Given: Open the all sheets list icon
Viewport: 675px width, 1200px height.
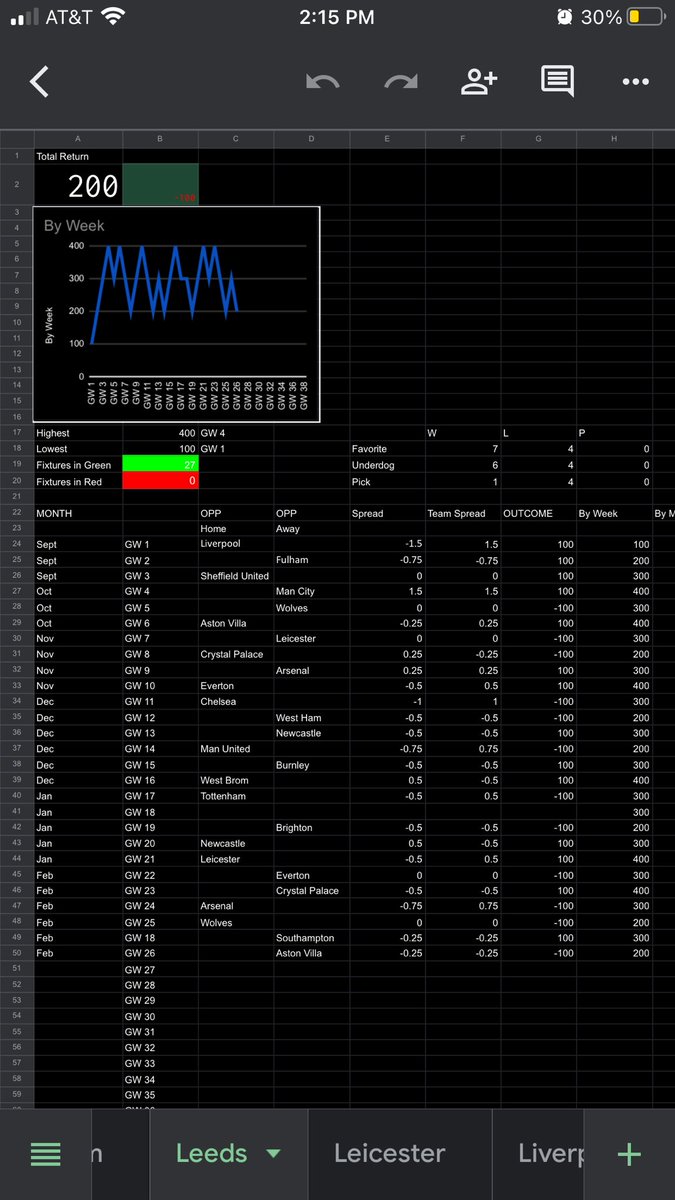Looking at the screenshot, I should pos(45,1154).
